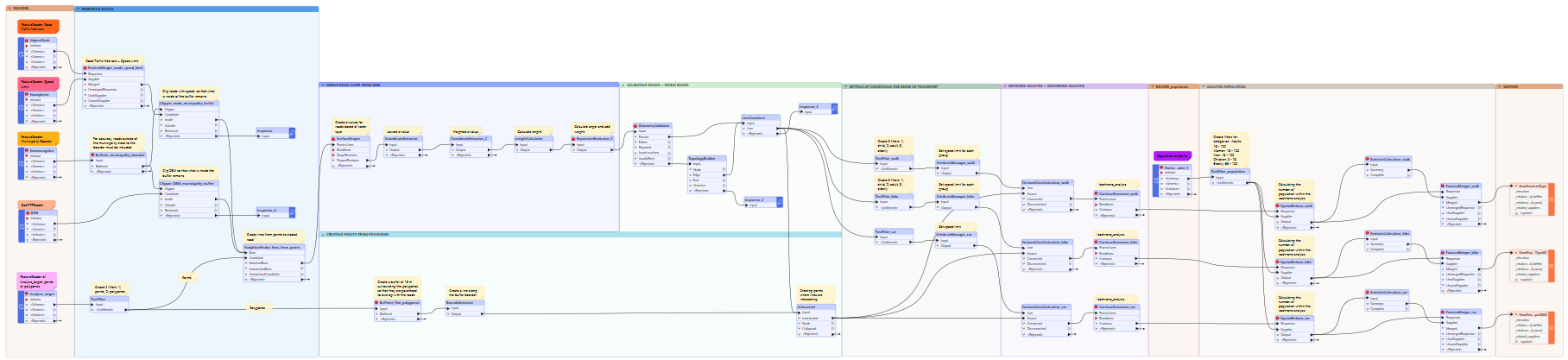
Task: Click the red error badge on GeometryValidator
Action: [x=635, y=126]
